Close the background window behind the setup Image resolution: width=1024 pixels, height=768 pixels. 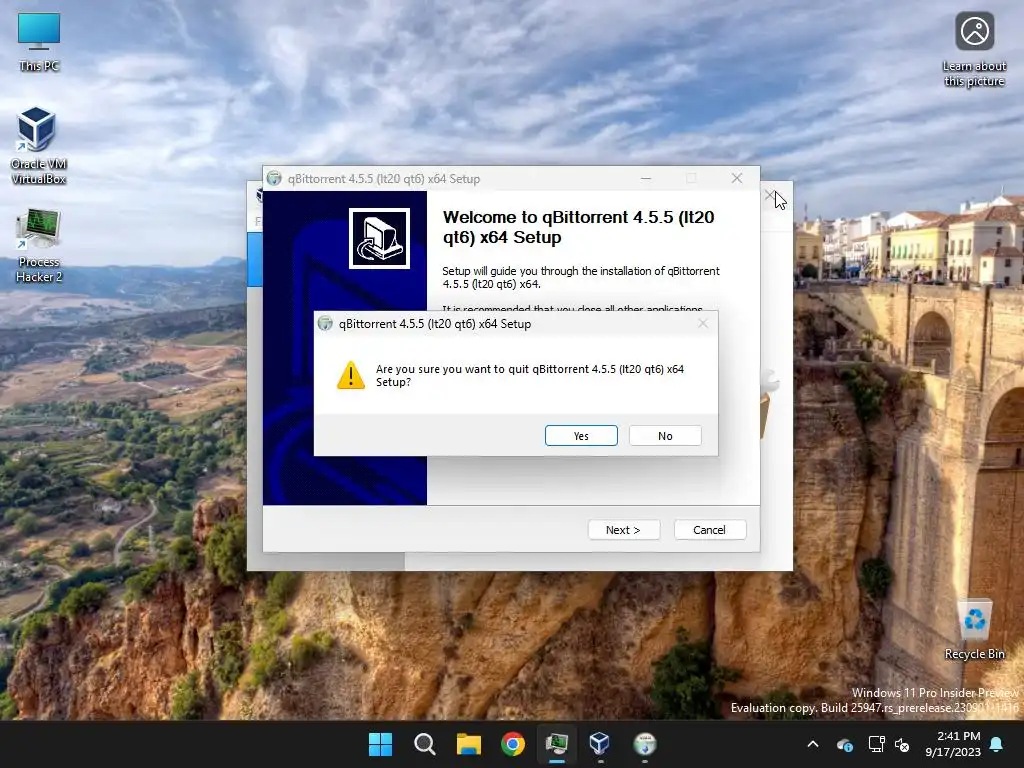click(x=770, y=195)
